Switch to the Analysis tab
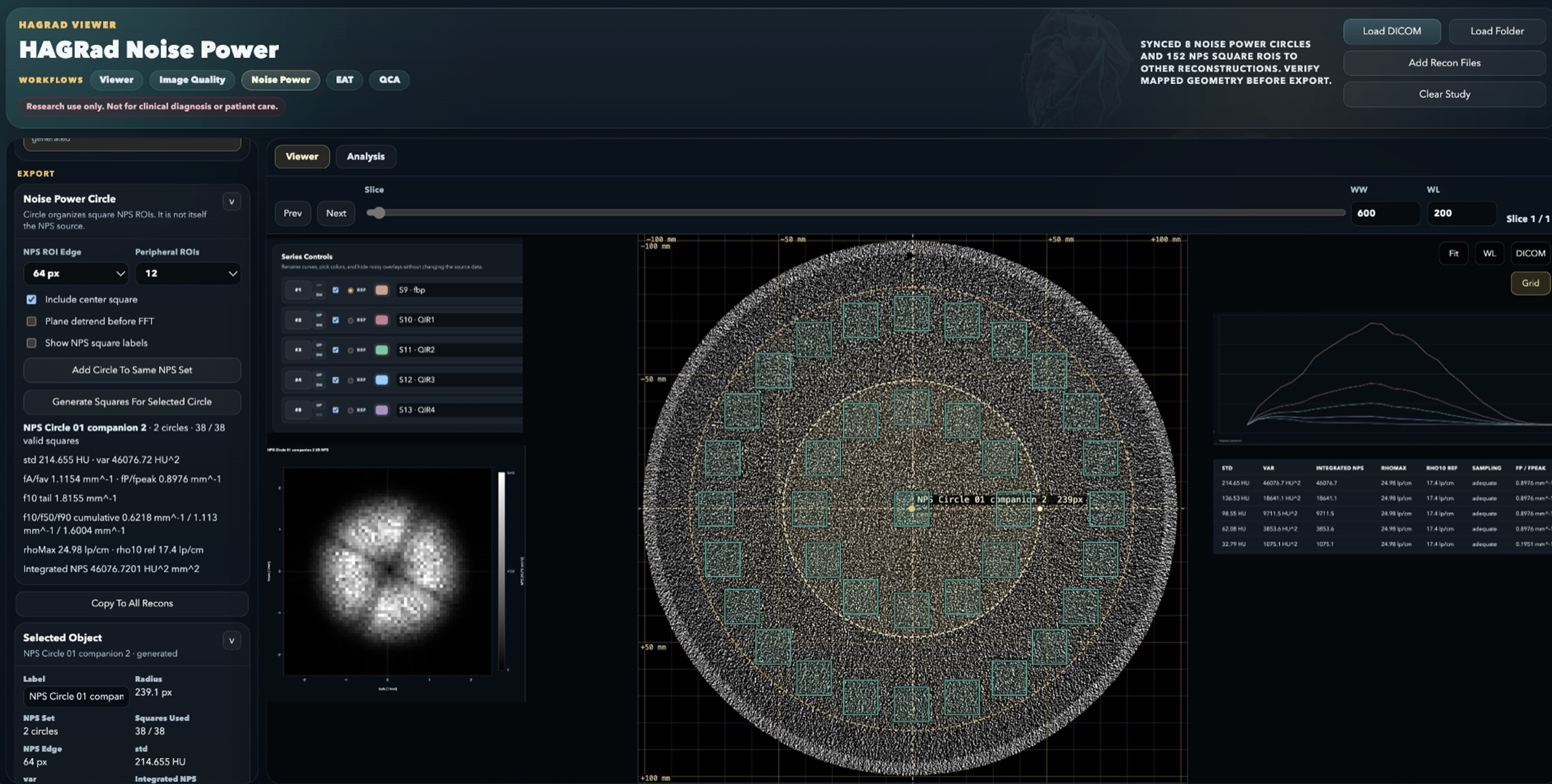The height and width of the screenshot is (784, 1552). click(365, 157)
